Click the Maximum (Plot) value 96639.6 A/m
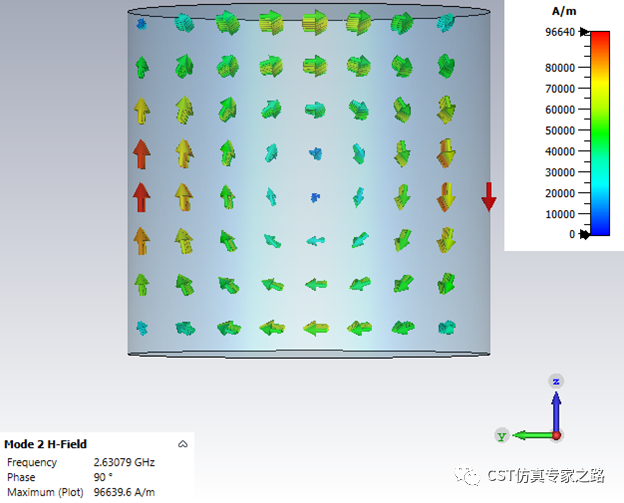The image size is (624, 503). tap(124, 492)
